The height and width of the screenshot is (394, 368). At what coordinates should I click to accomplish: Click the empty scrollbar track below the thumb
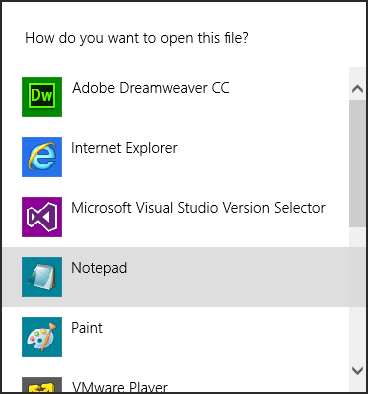(x=357, y=293)
